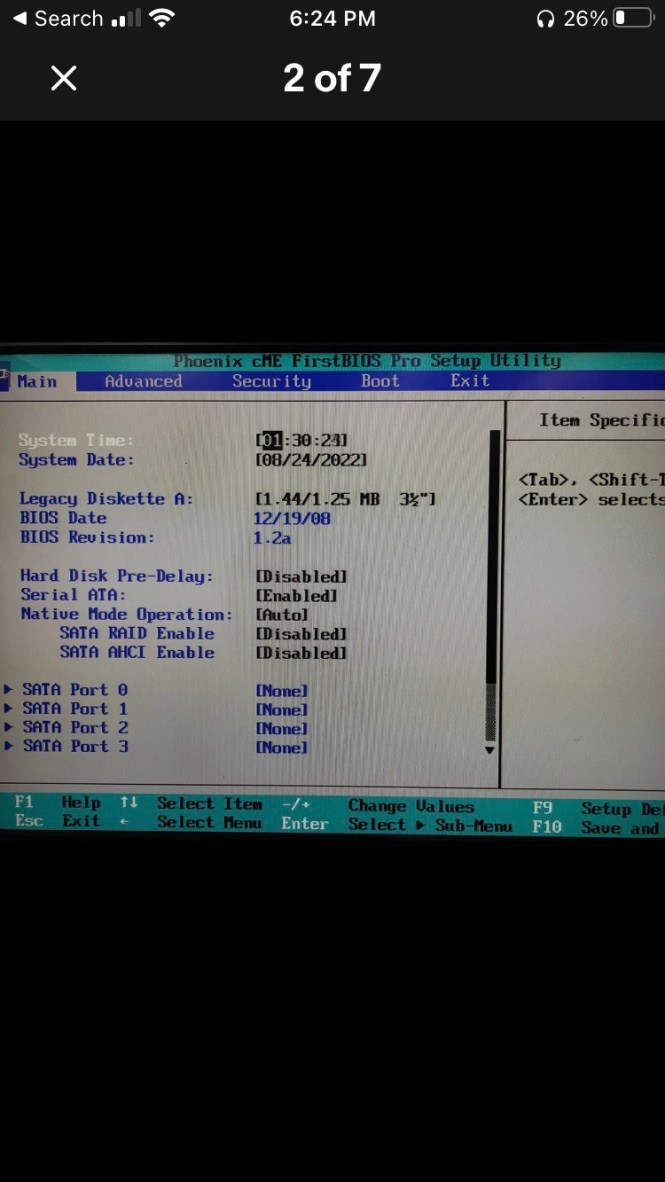Viewport: 665px width, 1182px height.
Task: Click the Item Specific Help heading
Action: pyautogui.click(x=602, y=421)
